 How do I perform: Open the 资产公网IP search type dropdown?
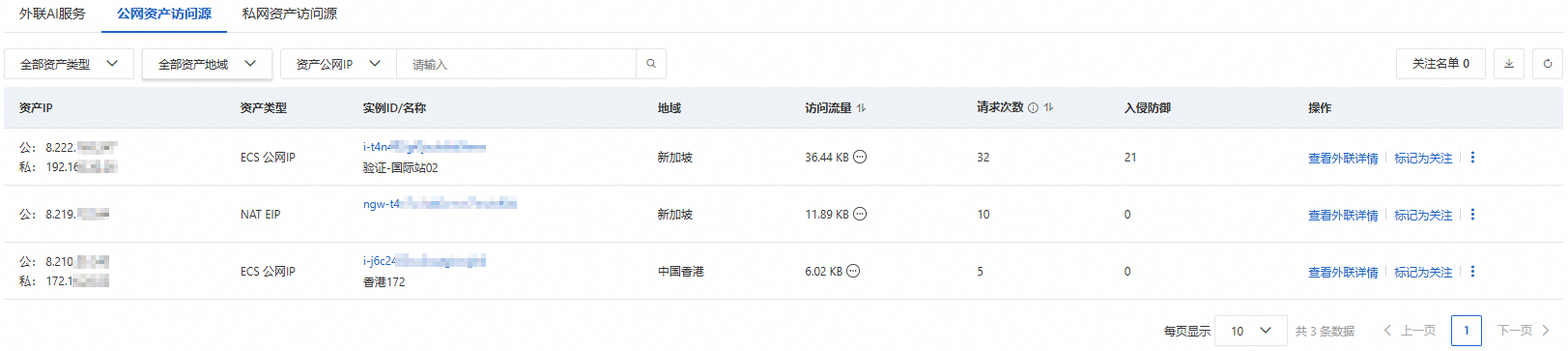[338, 64]
